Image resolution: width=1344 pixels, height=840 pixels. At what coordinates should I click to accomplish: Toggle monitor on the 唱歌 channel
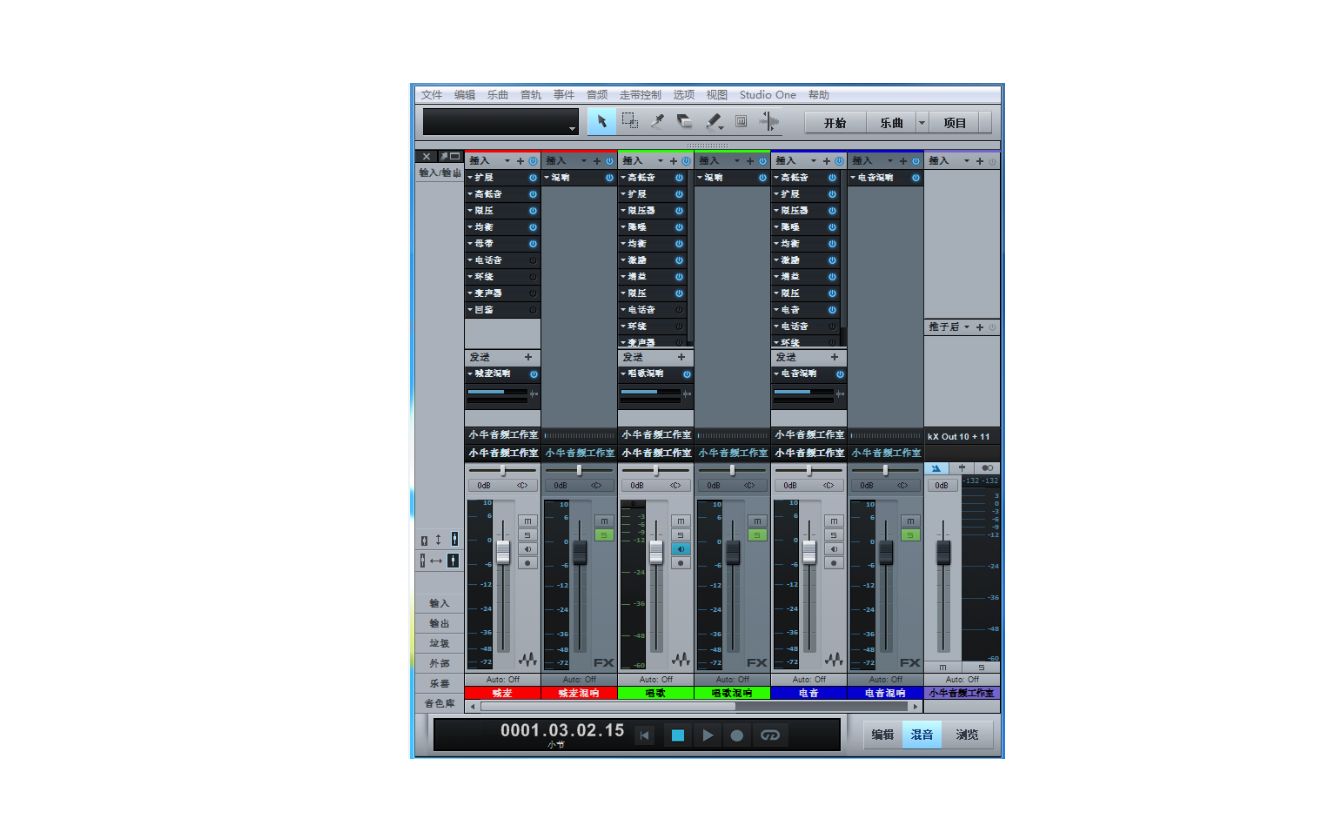(681, 549)
